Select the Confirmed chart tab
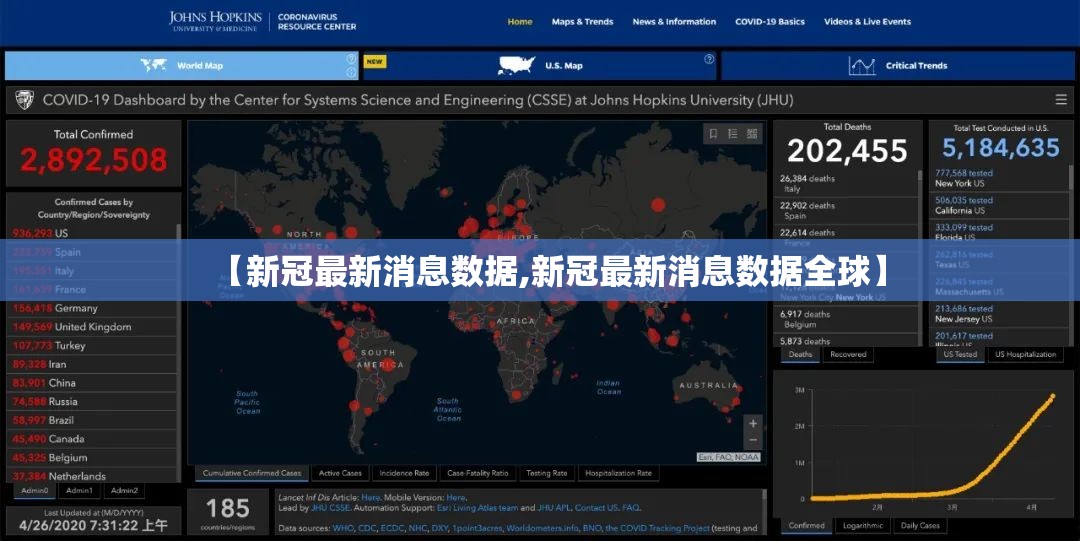The width and height of the screenshot is (1080, 541). (807, 525)
